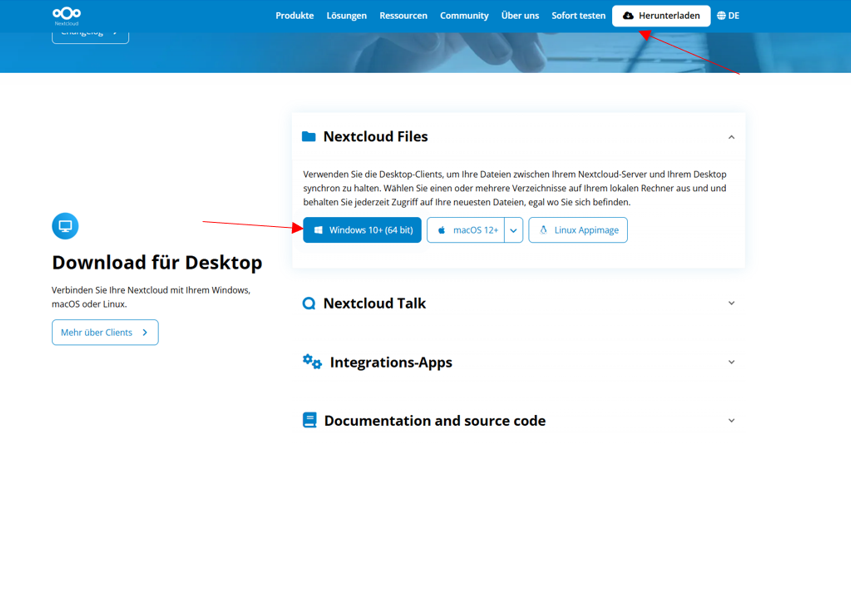851x604 pixels.
Task: Open the DE language selector
Action: tap(728, 16)
